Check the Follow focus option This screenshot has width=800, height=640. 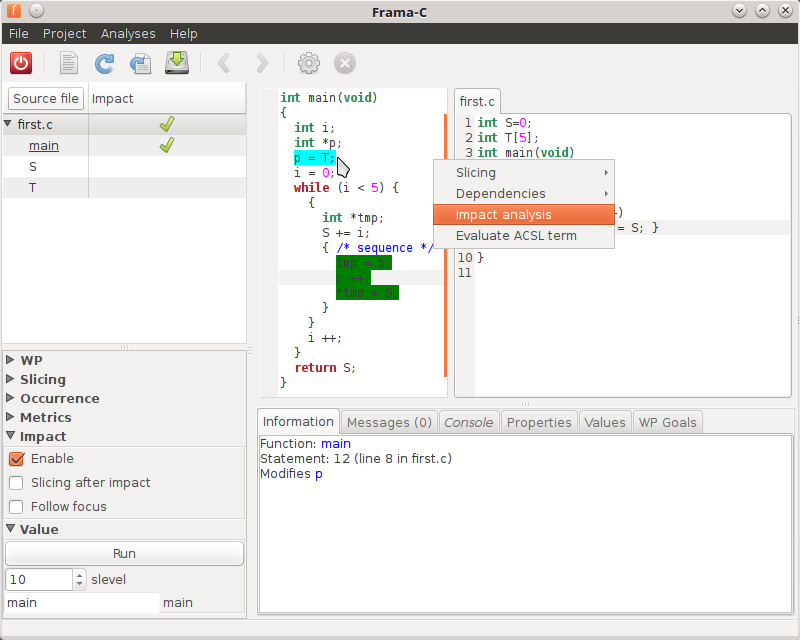[16, 507]
